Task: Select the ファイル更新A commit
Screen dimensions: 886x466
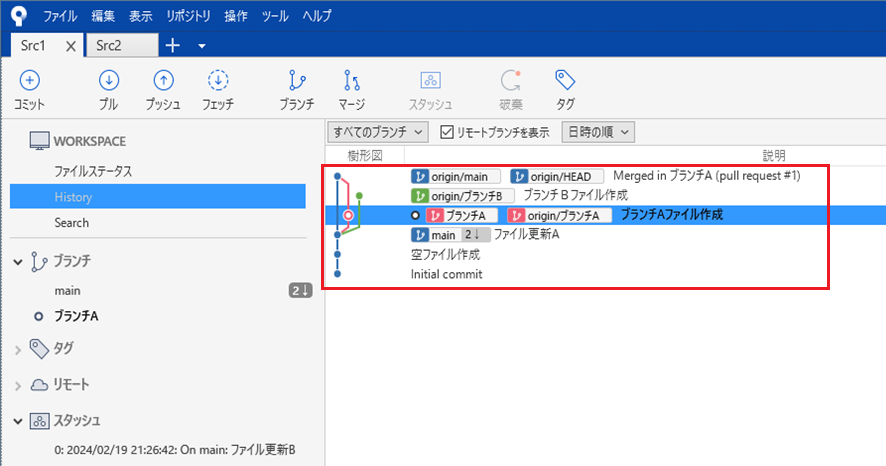Action: pos(527,234)
